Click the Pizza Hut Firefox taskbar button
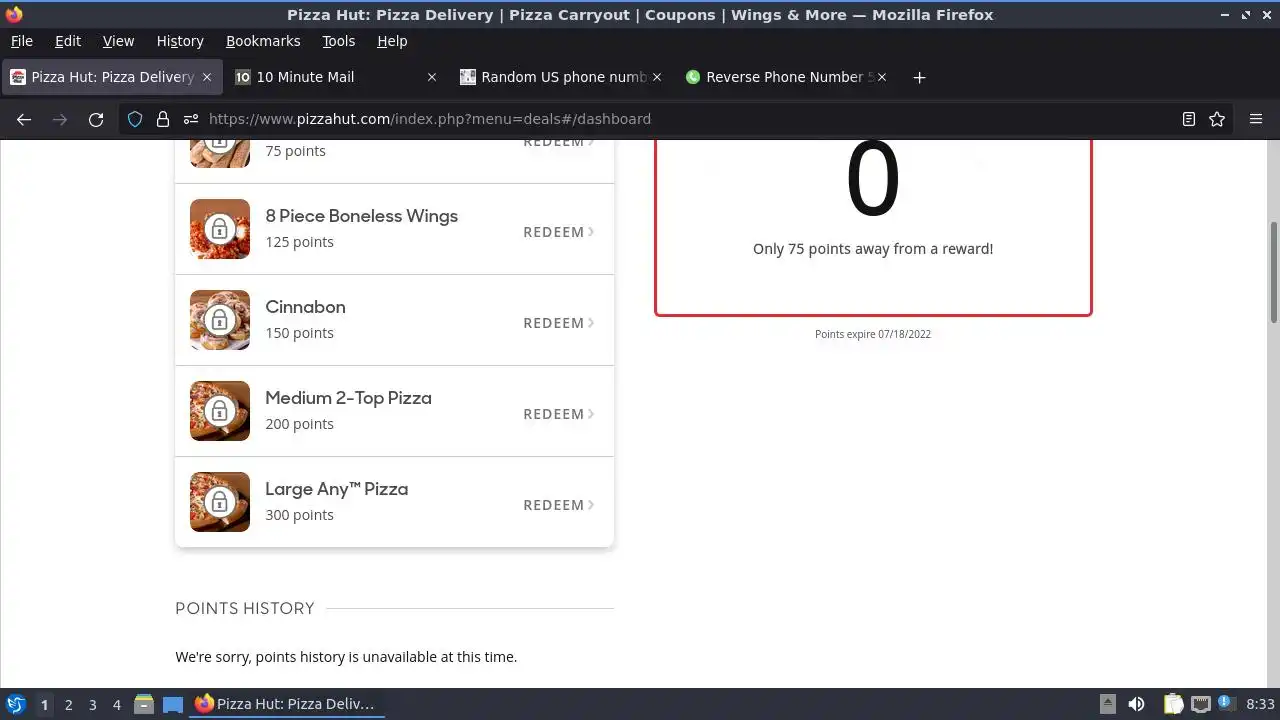1280x720 pixels. pyautogui.click(x=285, y=704)
